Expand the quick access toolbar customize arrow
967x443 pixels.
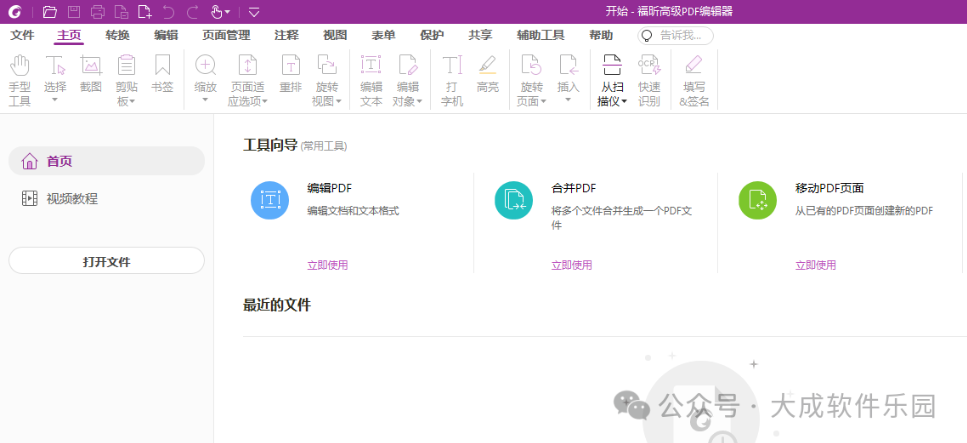(x=253, y=12)
